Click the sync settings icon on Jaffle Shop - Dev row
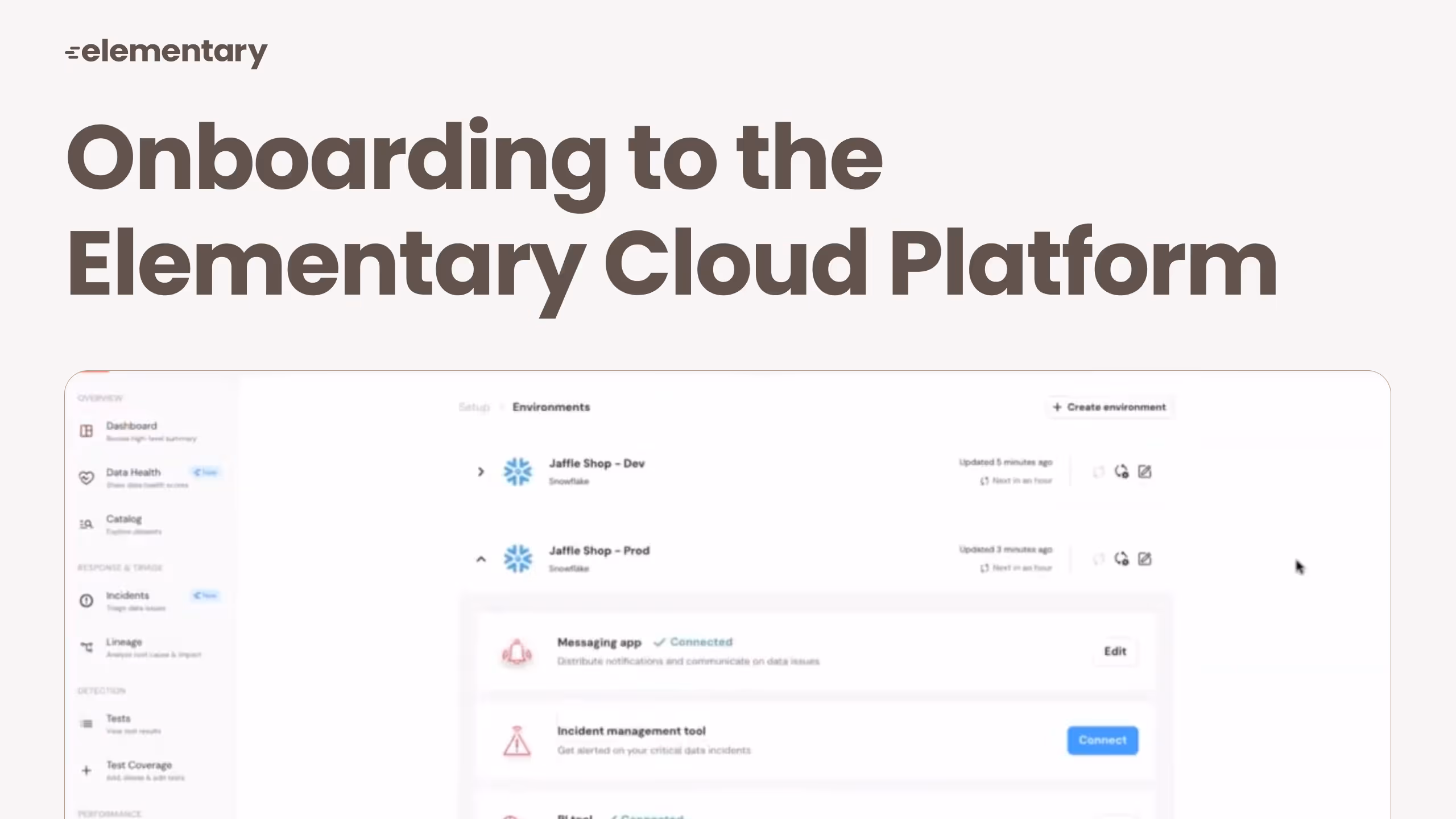 tap(1122, 471)
